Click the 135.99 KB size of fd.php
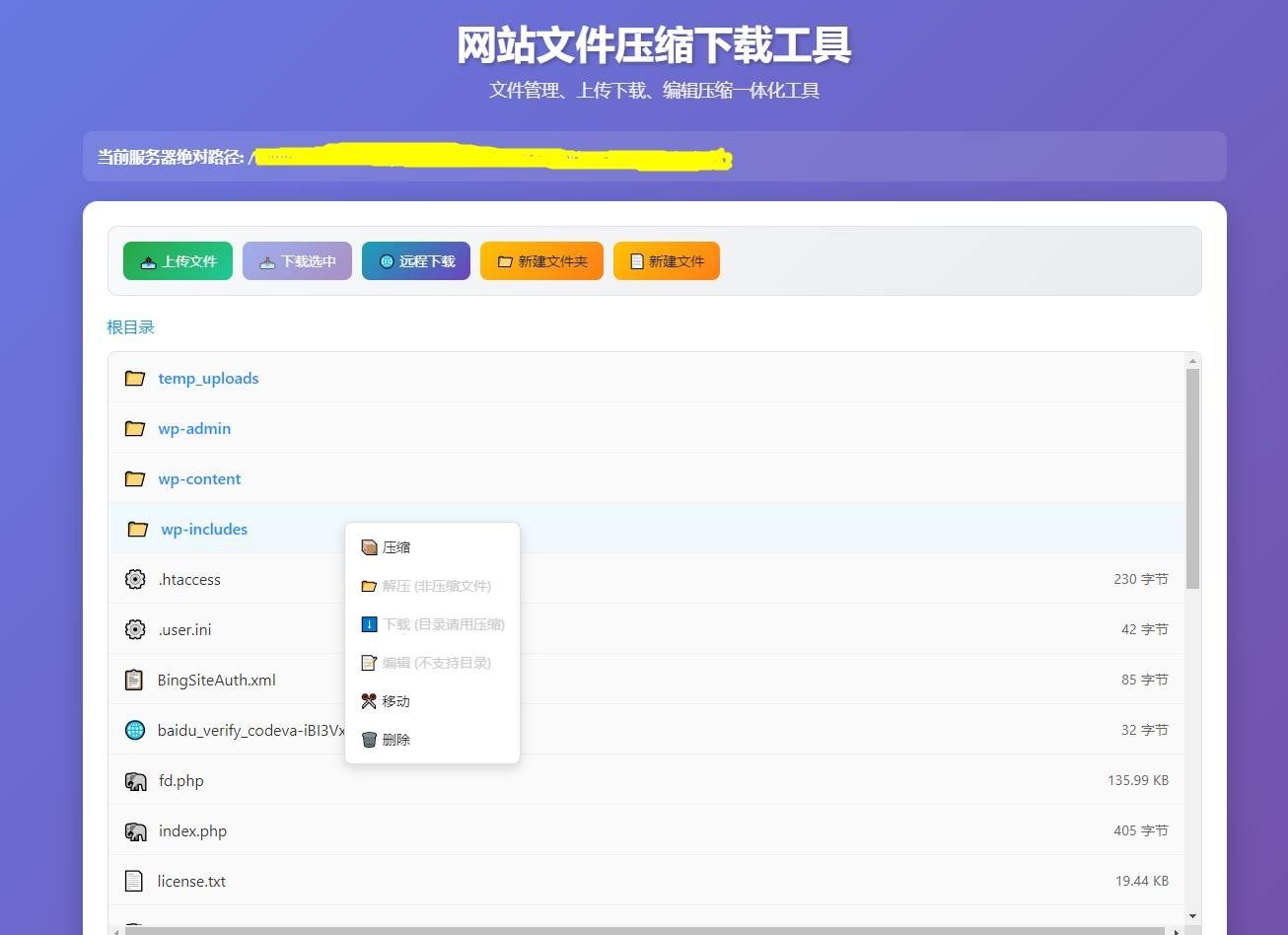This screenshot has width=1288, height=935. [1138, 781]
